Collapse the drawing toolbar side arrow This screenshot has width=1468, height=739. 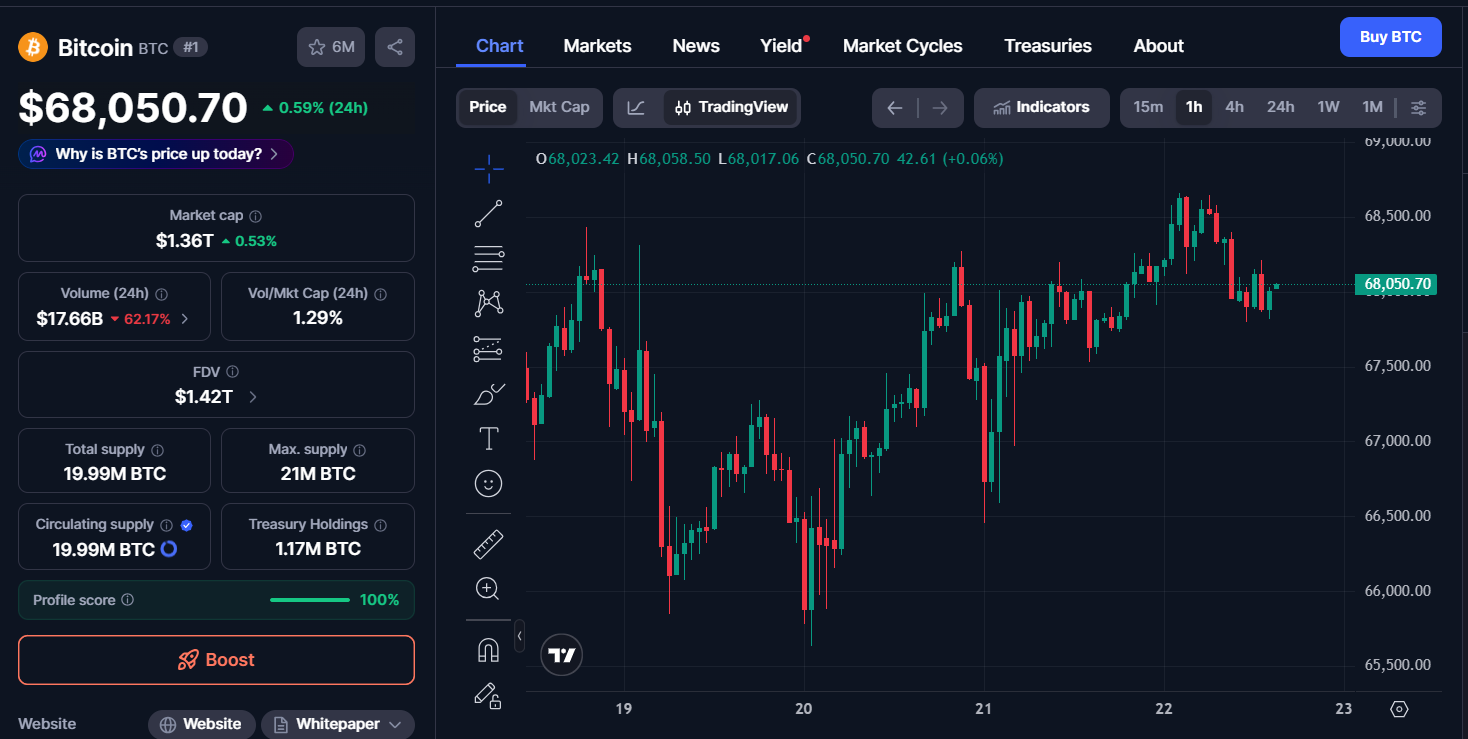pyautogui.click(x=519, y=636)
